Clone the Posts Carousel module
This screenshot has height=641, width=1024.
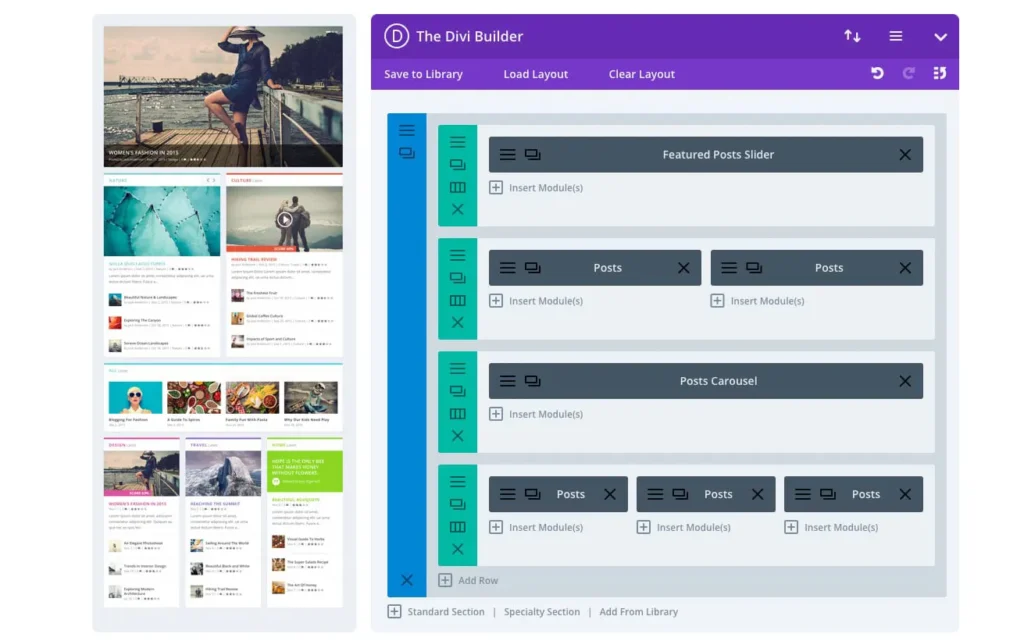532,381
